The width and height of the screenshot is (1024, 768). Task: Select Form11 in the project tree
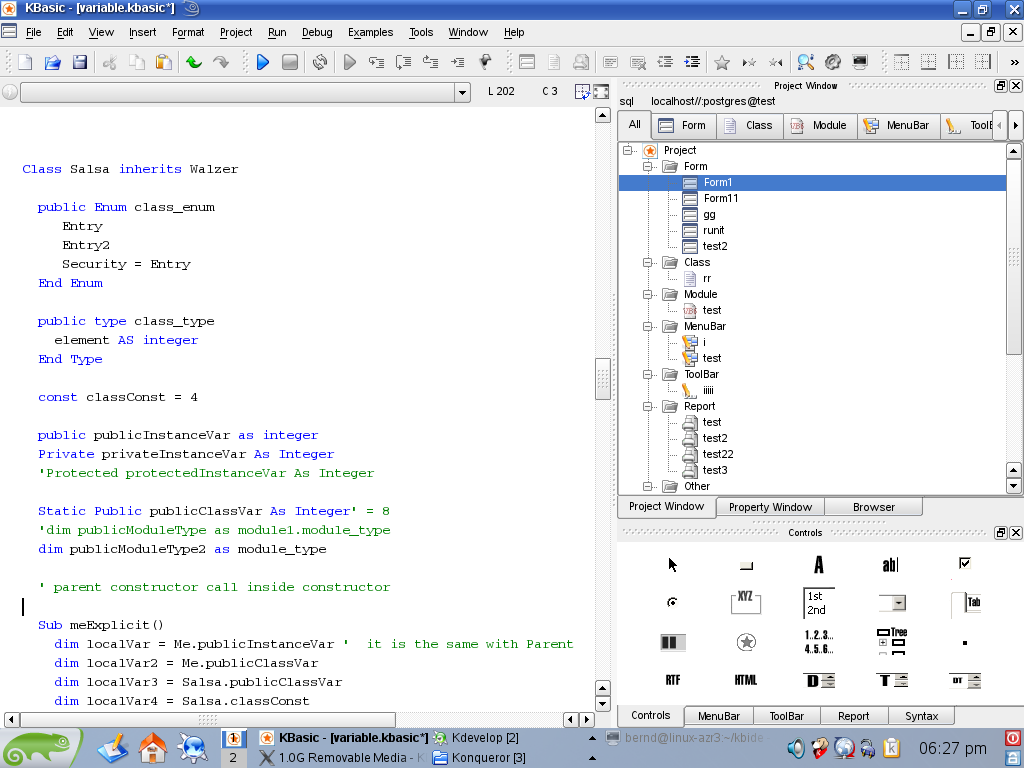click(x=720, y=198)
